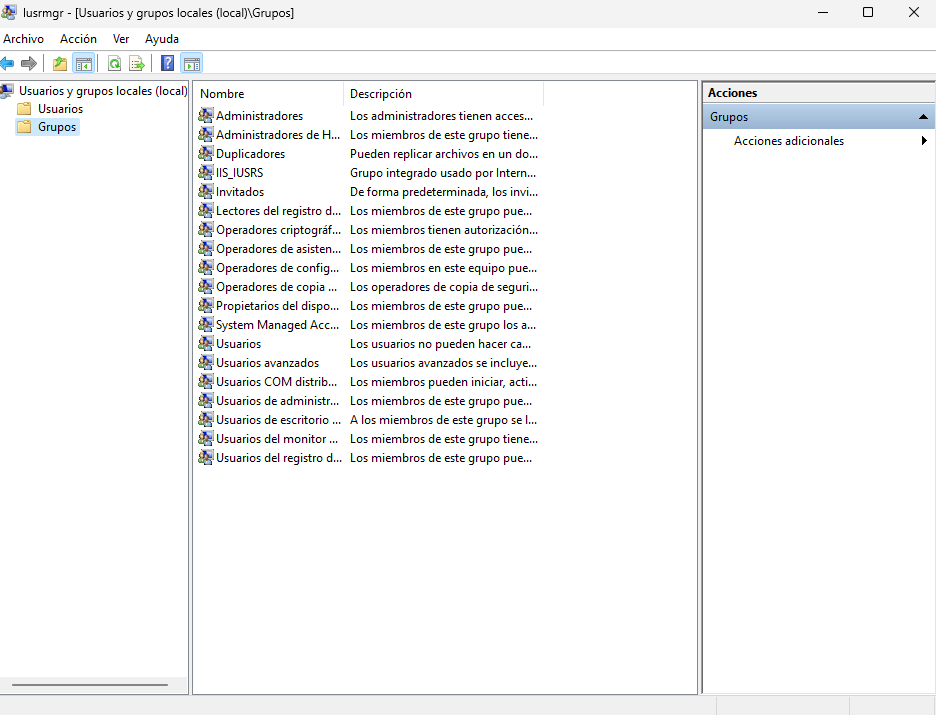
Task: Select the Usuarios folder in tree
Action: pos(60,109)
